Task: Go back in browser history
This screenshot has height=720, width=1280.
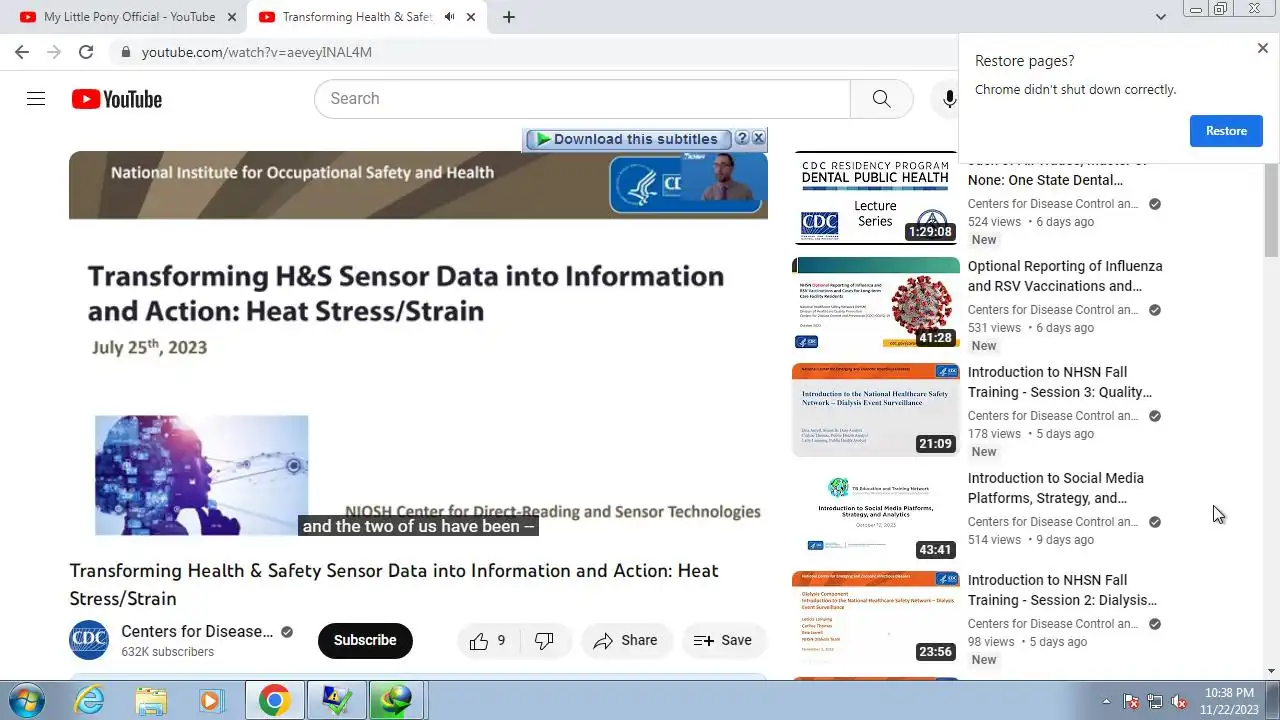Action: [x=22, y=52]
